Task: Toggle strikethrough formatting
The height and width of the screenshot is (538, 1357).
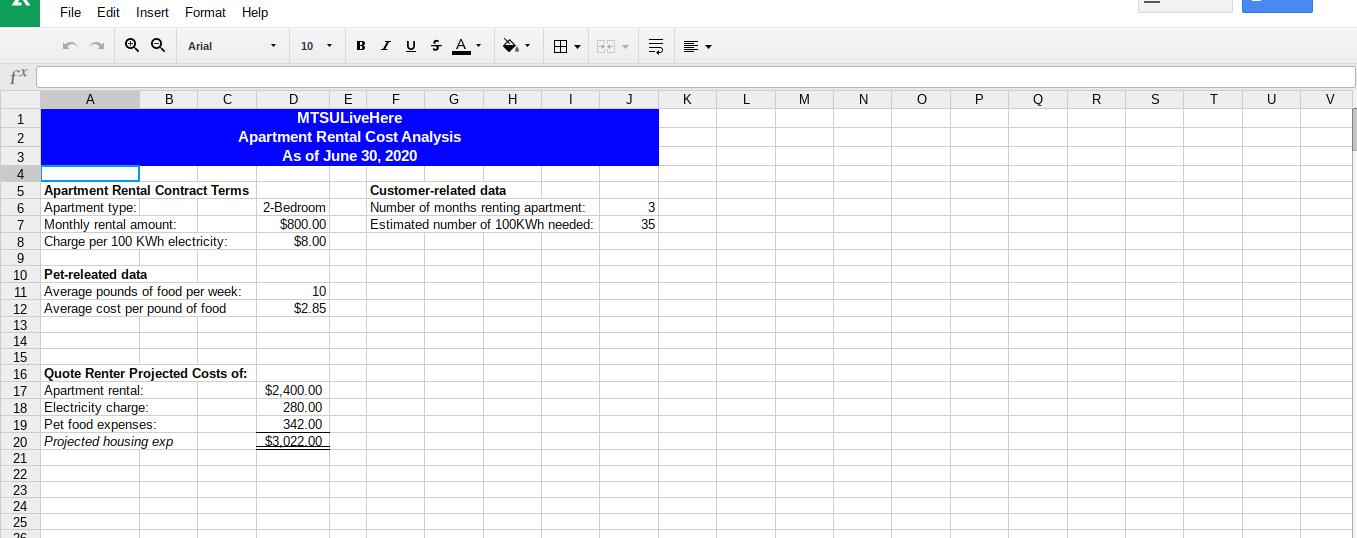Action: [435, 46]
